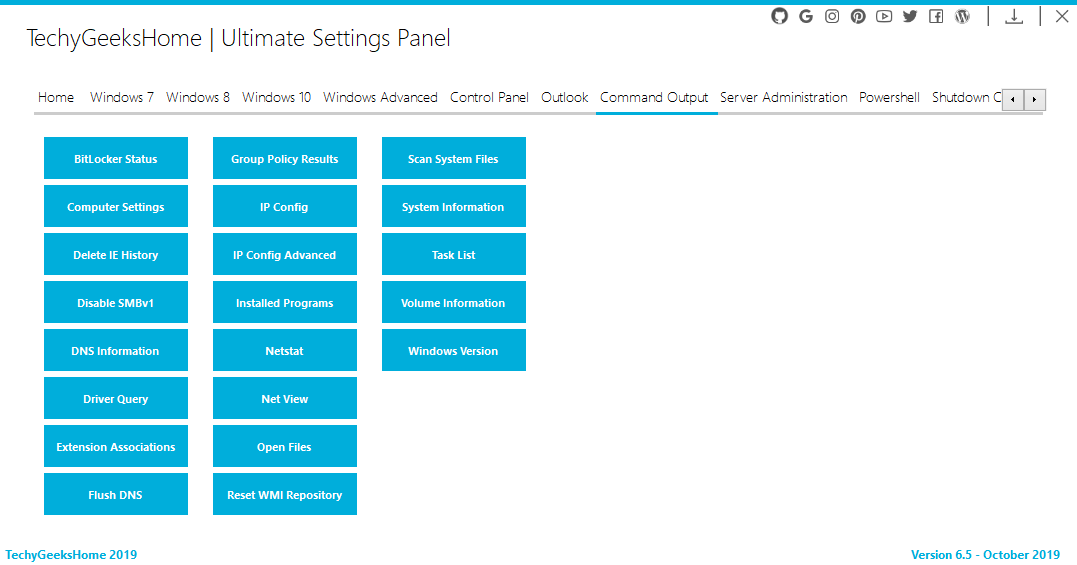Viewport: 1077px width, 565px height.
Task: Open the YouTube icon link
Action: 884,16
